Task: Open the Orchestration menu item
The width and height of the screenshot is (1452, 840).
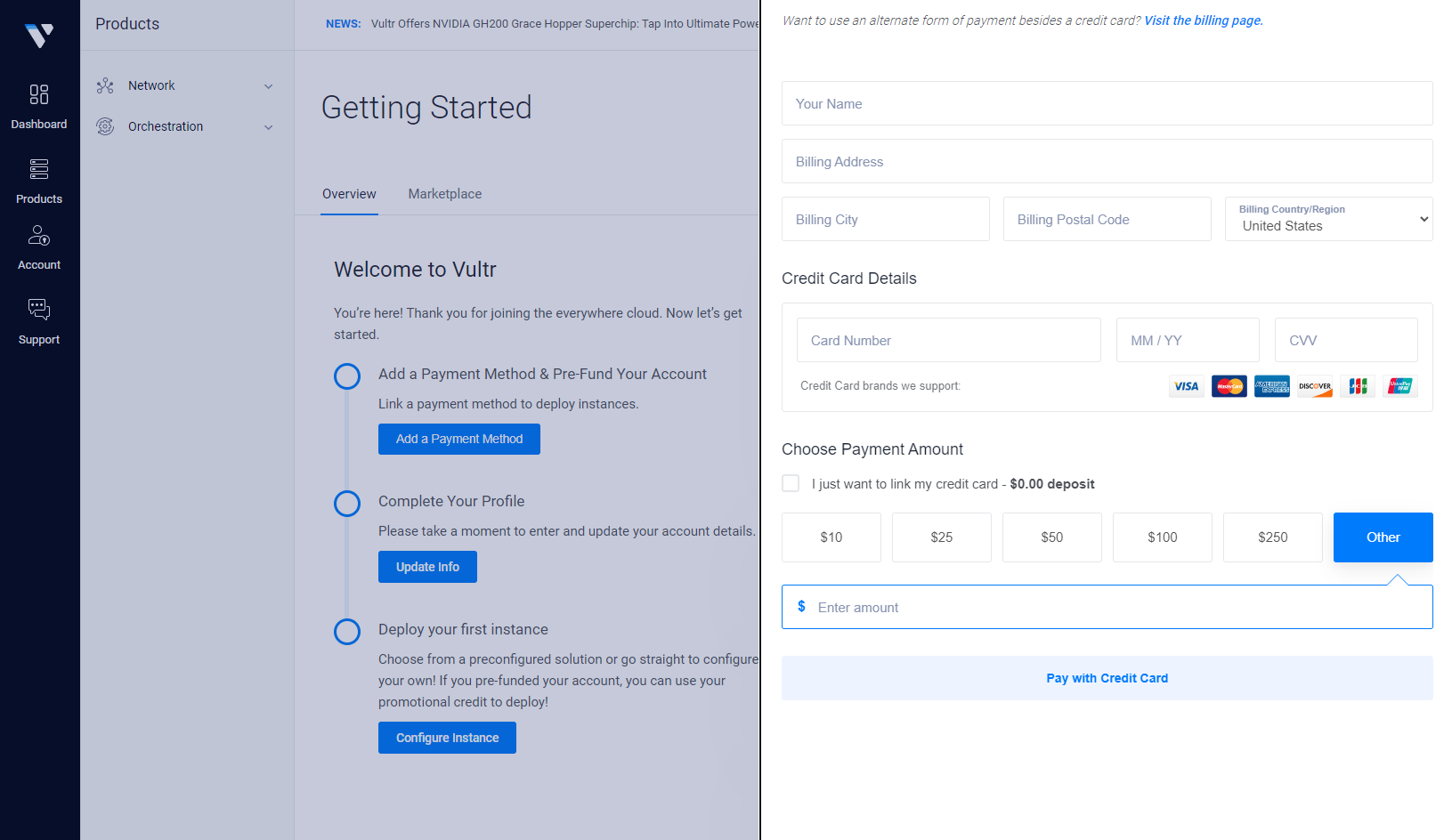Action: (185, 126)
